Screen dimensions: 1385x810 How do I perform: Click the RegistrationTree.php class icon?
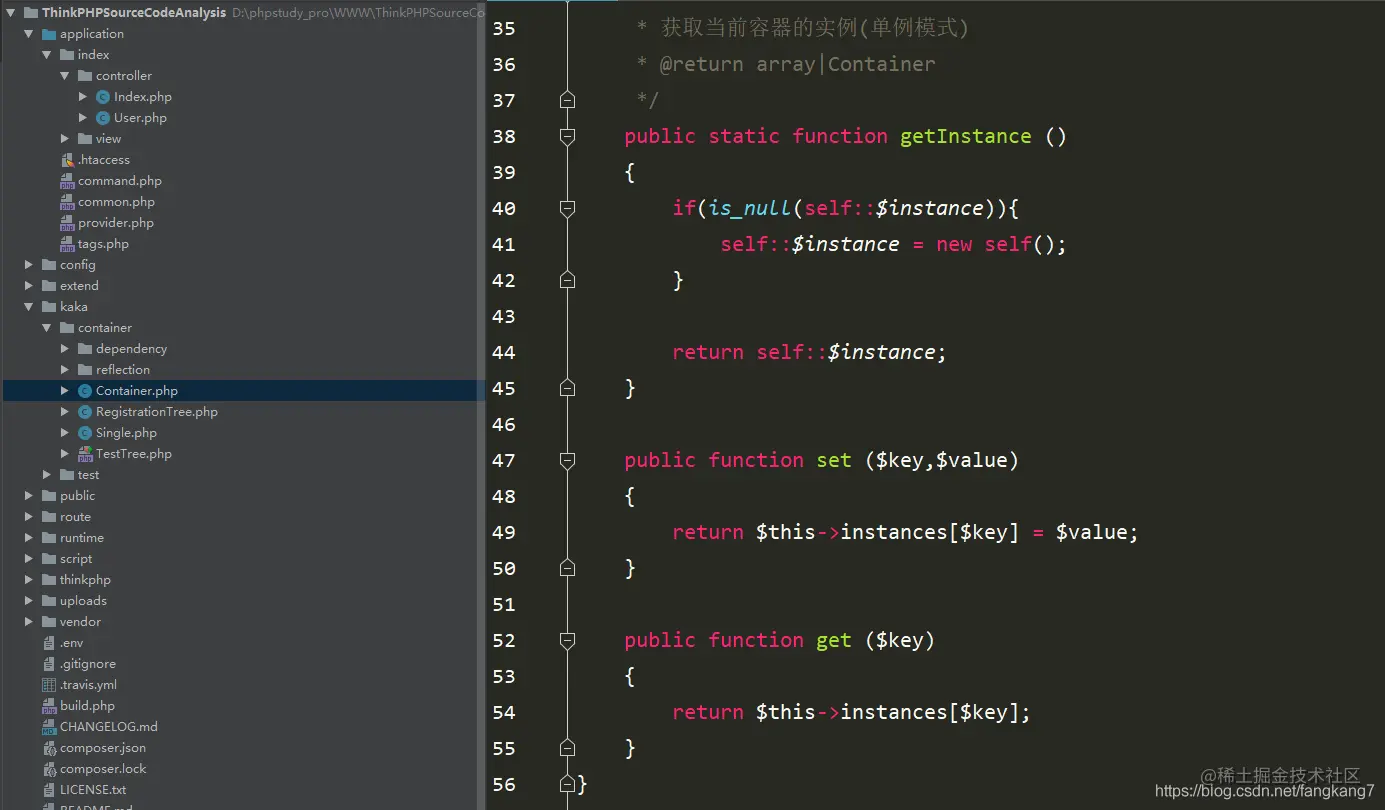(x=85, y=412)
